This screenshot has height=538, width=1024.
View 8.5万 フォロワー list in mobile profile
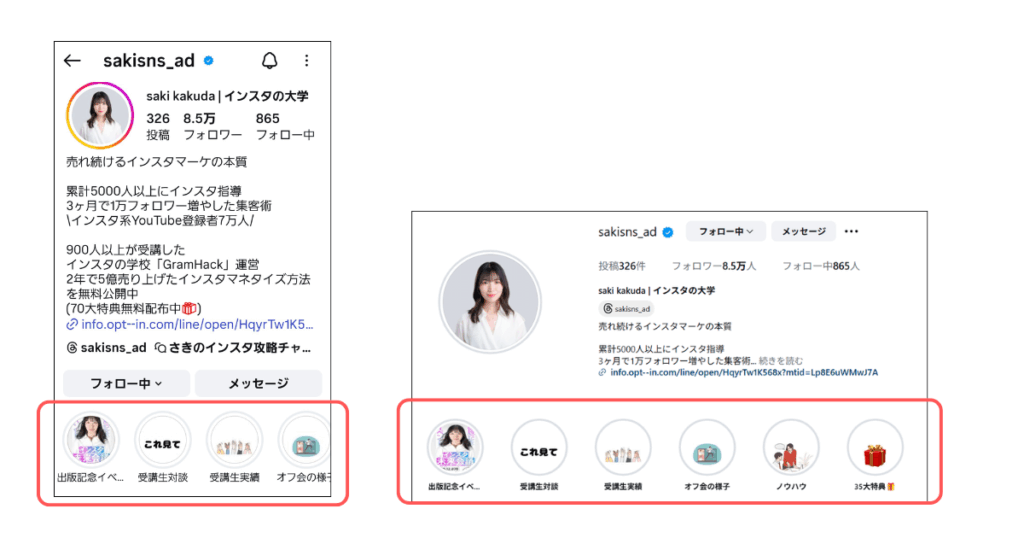point(212,127)
